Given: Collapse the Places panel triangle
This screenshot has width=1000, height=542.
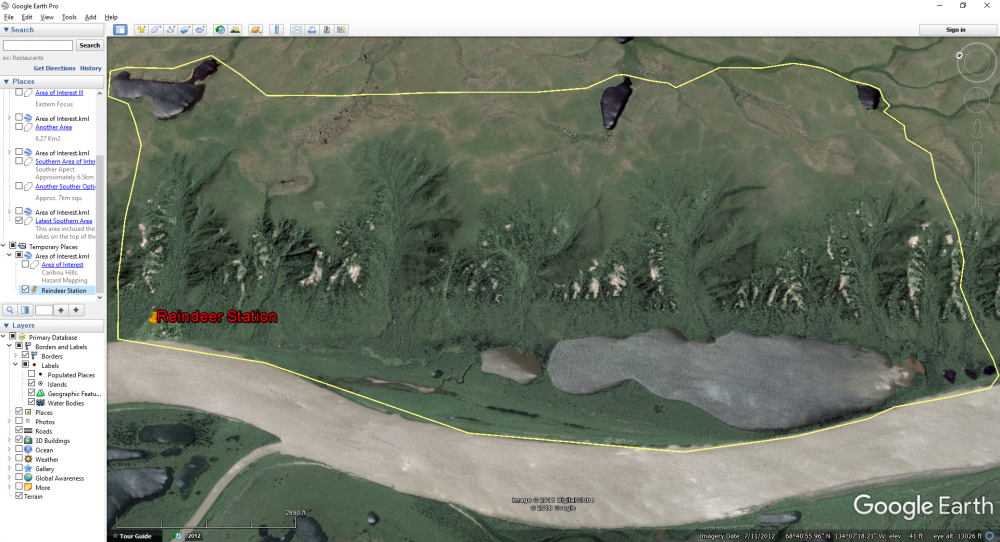Looking at the screenshot, I should point(6,81).
